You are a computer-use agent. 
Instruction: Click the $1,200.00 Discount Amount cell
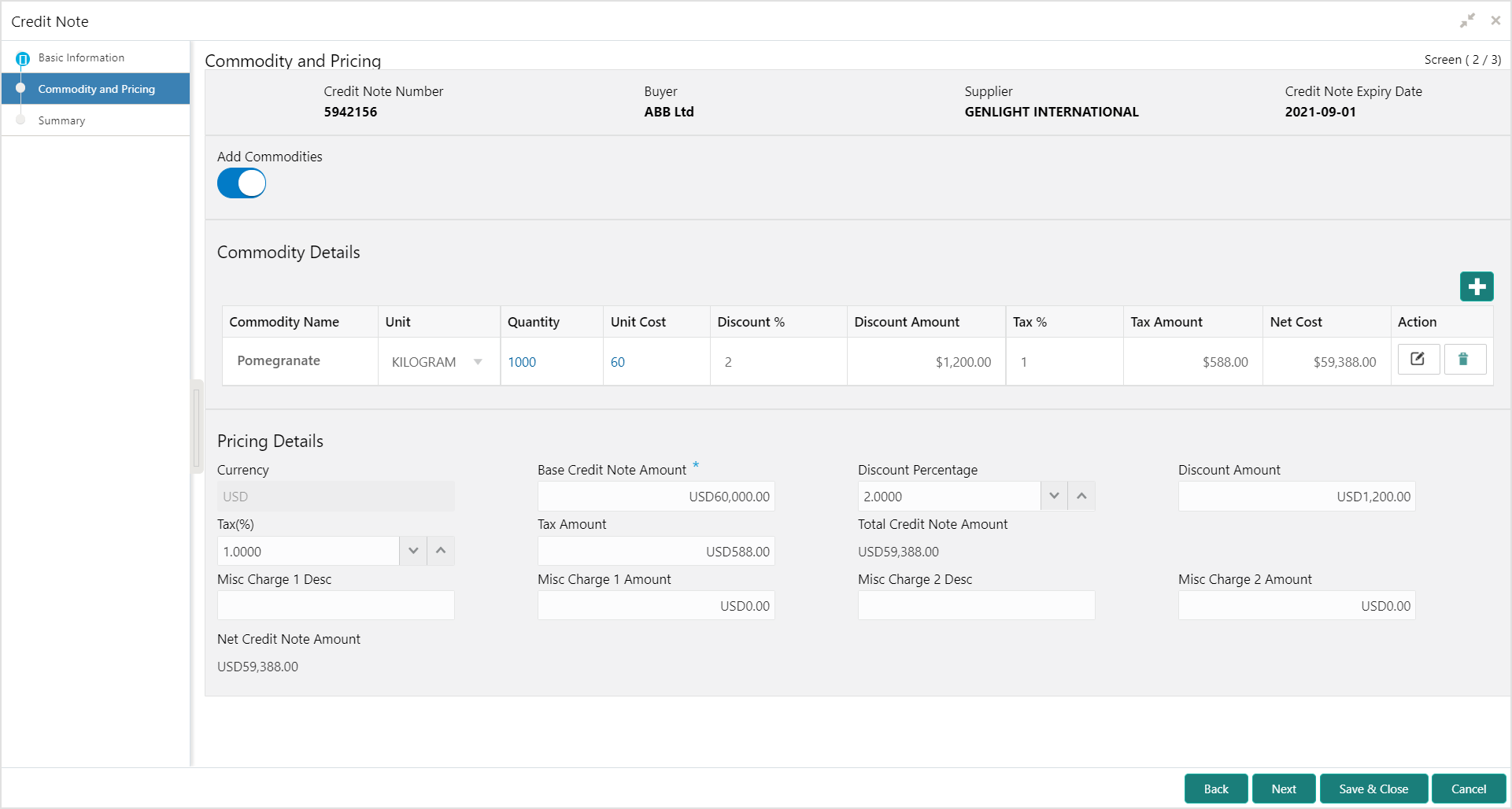point(926,362)
